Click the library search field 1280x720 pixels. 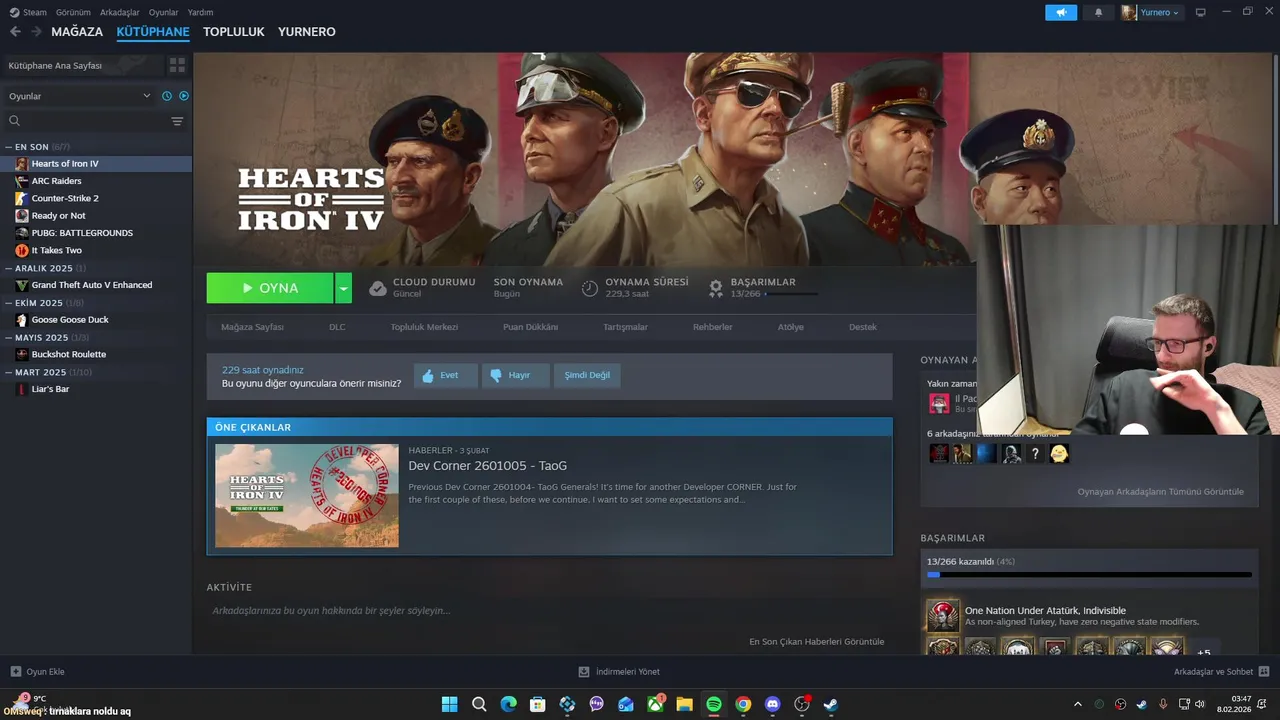click(x=85, y=121)
